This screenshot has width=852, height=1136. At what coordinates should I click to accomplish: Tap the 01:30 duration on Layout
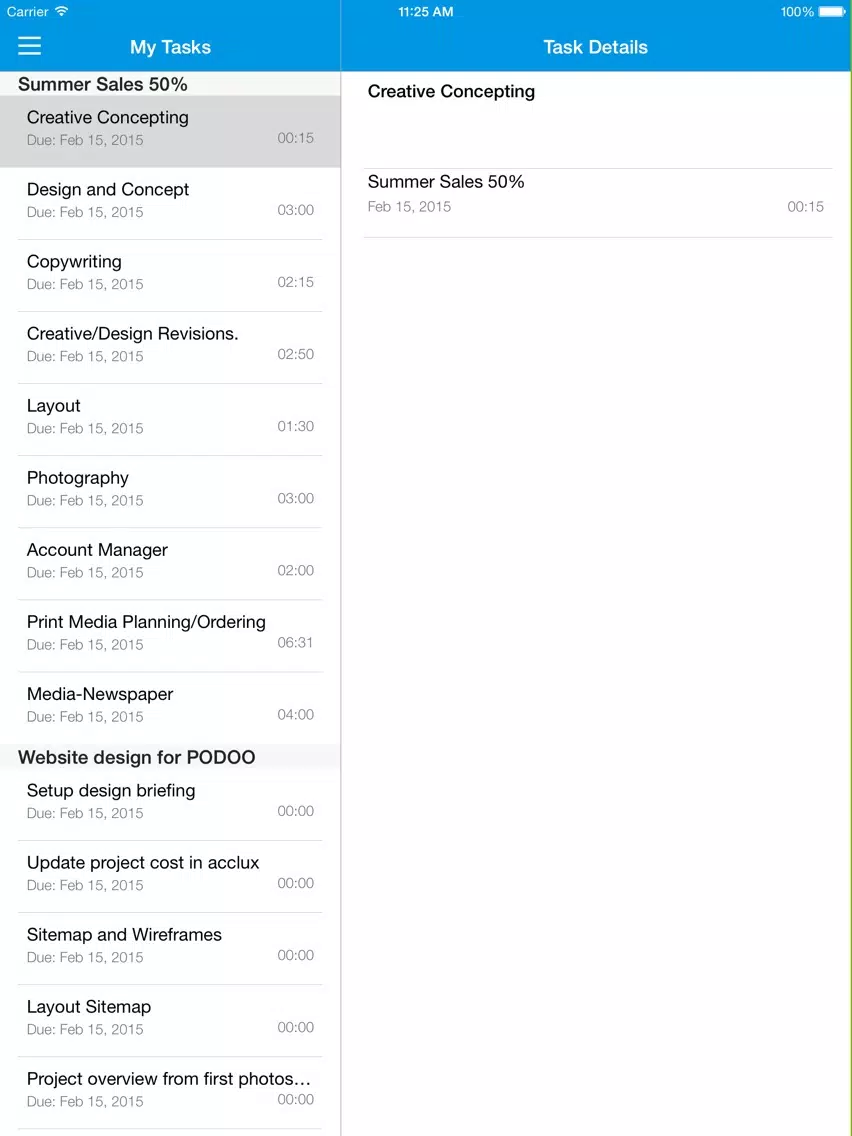(x=296, y=426)
